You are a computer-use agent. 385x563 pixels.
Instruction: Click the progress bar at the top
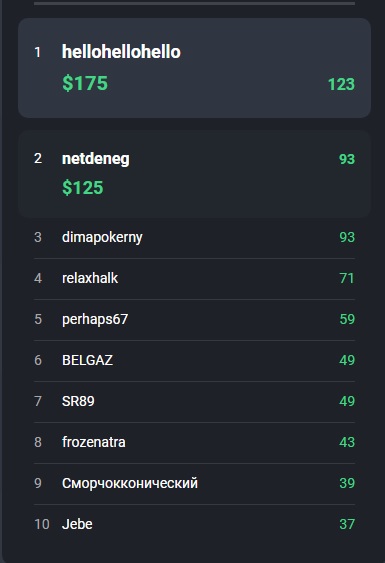coord(194,3)
